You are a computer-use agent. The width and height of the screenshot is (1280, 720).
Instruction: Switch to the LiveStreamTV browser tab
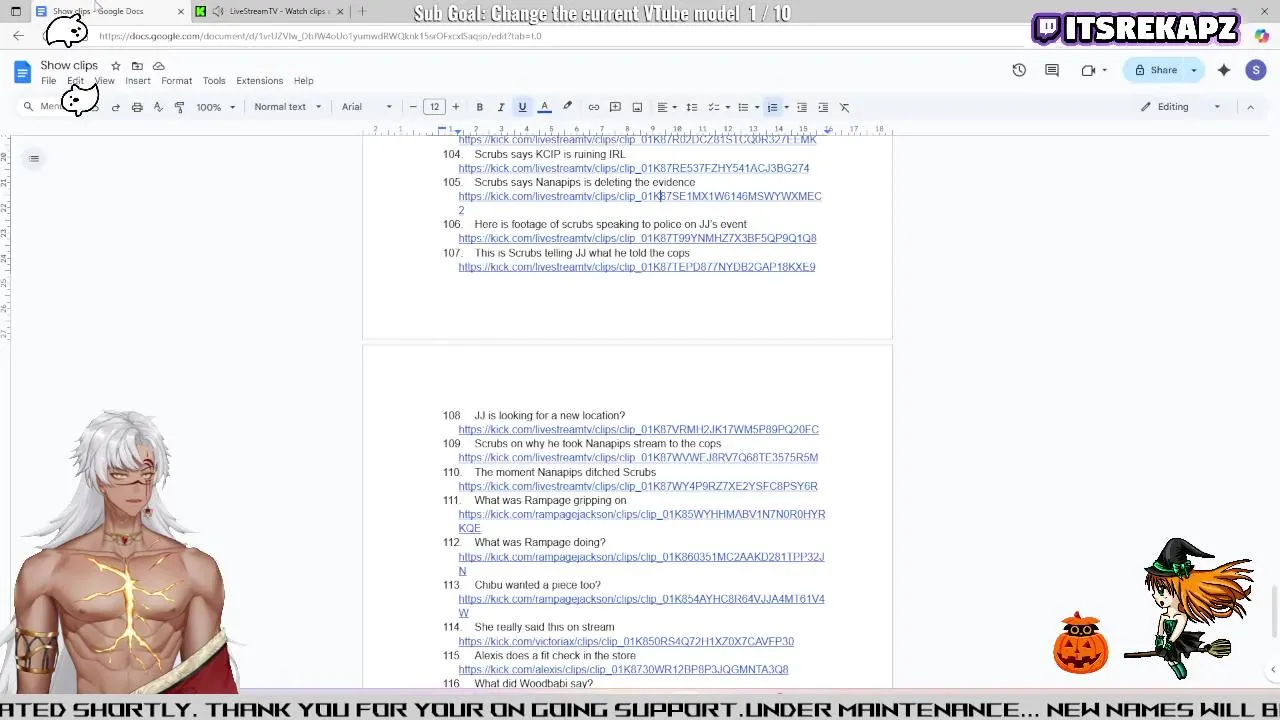(270, 11)
